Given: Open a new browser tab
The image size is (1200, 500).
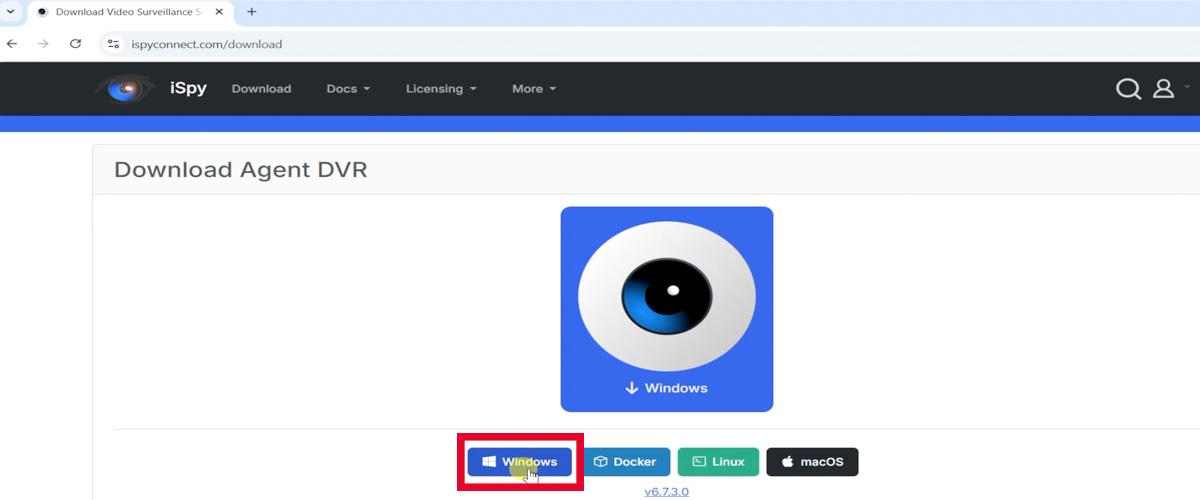Looking at the screenshot, I should click(x=251, y=12).
